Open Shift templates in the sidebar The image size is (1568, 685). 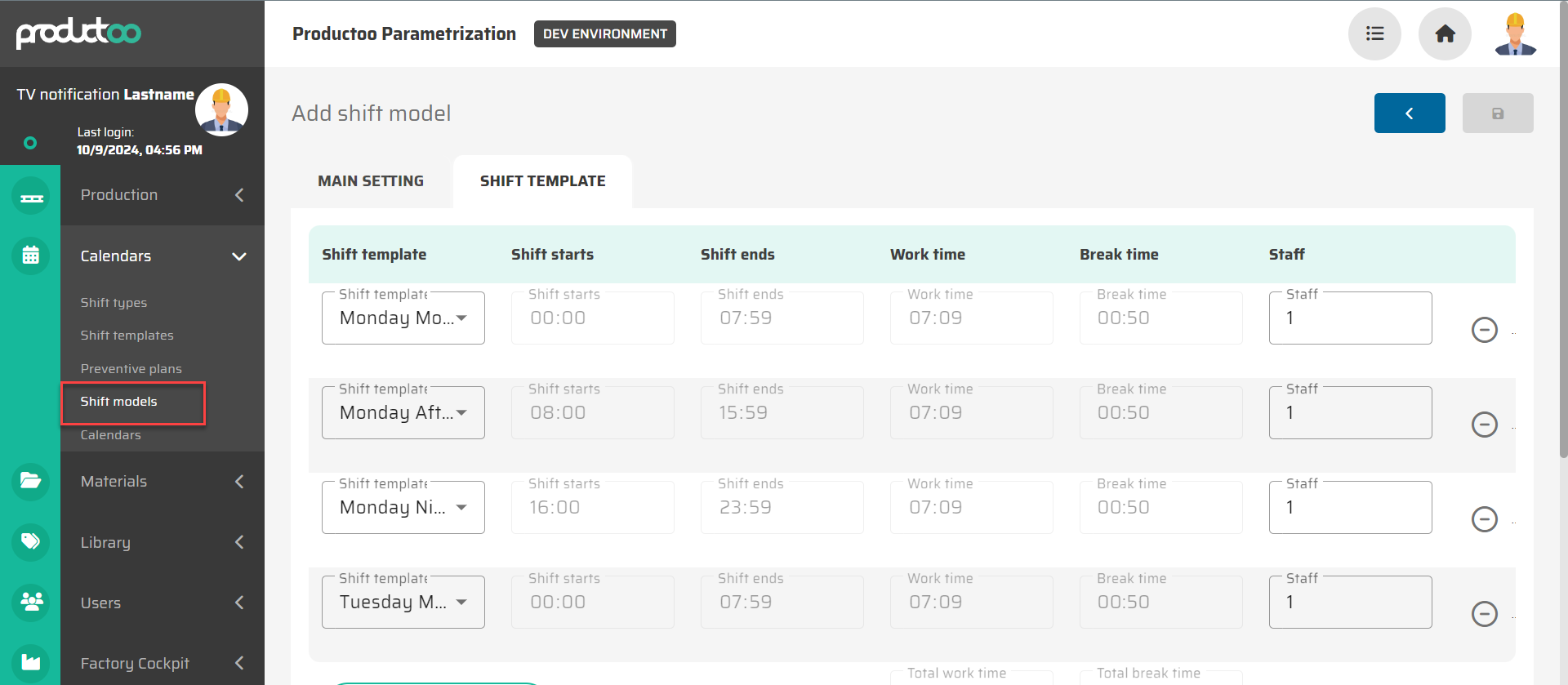click(127, 336)
